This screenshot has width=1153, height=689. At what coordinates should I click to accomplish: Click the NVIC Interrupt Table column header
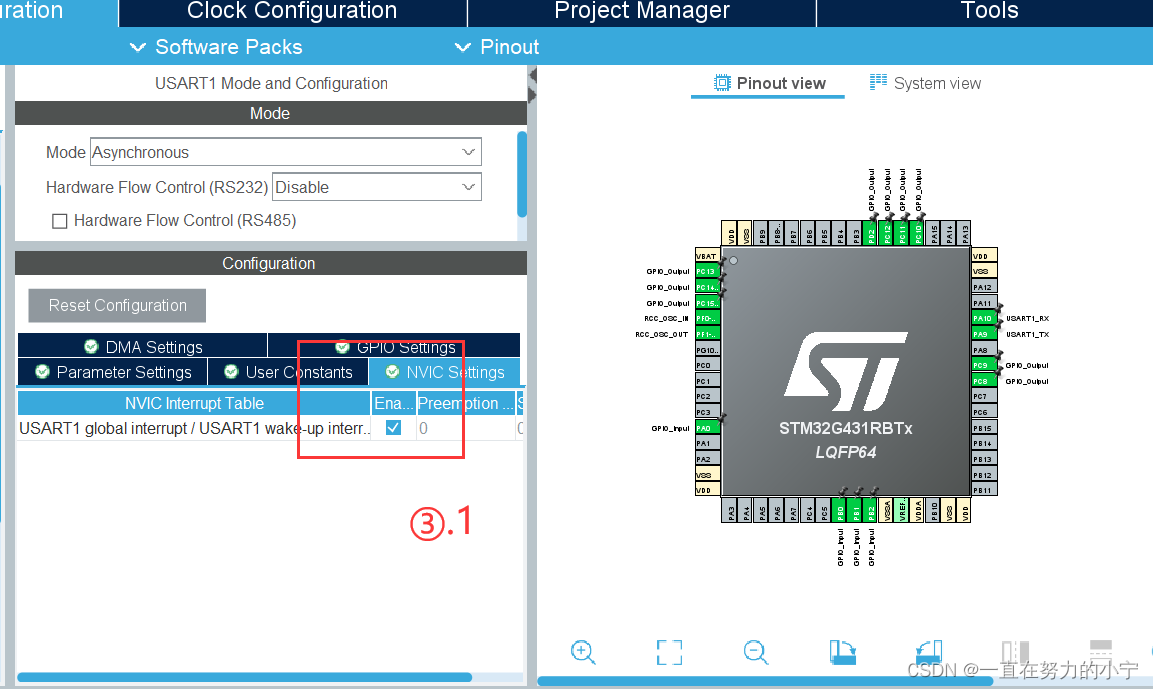pyautogui.click(x=194, y=403)
